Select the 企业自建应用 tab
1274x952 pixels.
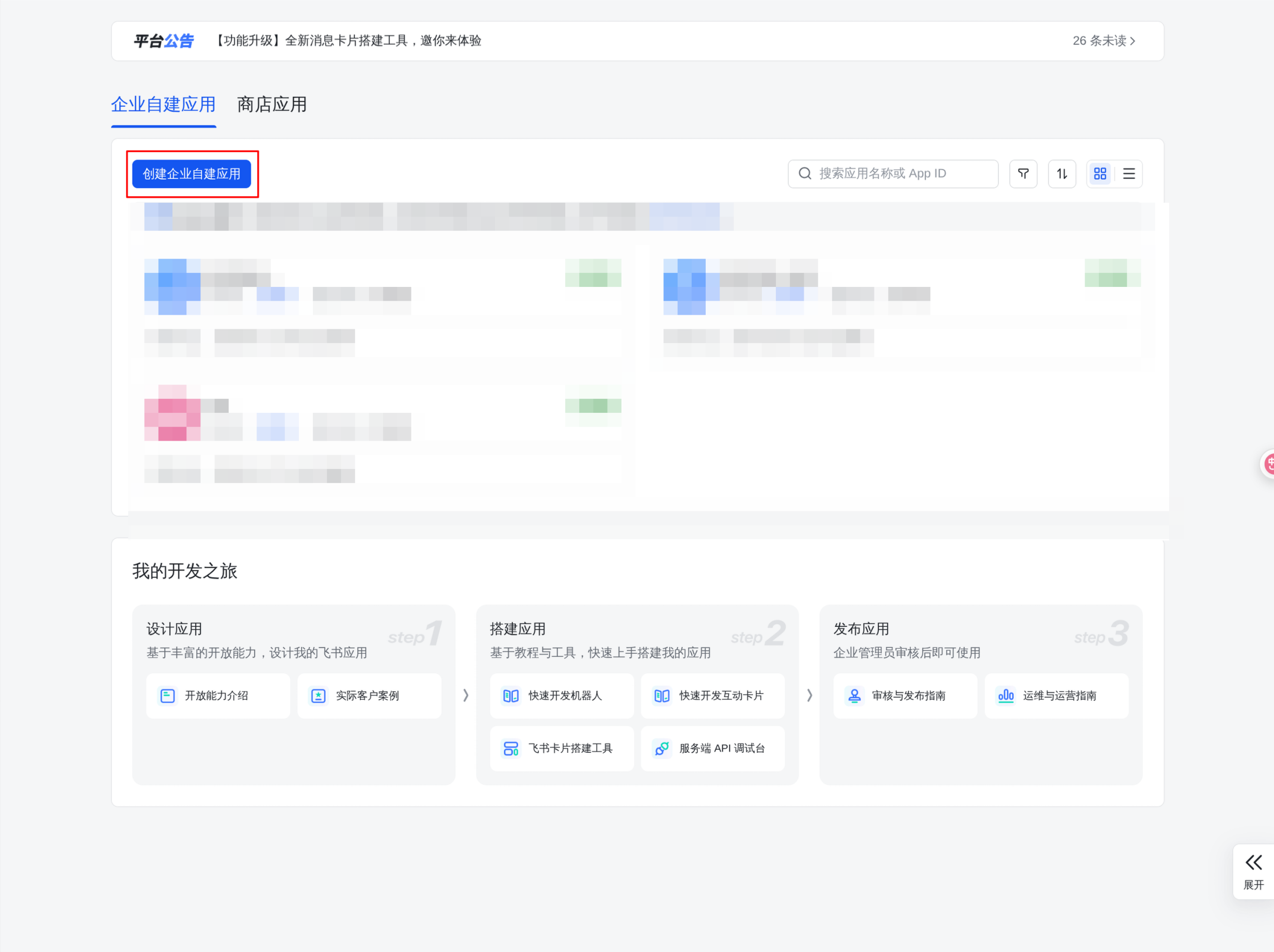pyautogui.click(x=164, y=105)
